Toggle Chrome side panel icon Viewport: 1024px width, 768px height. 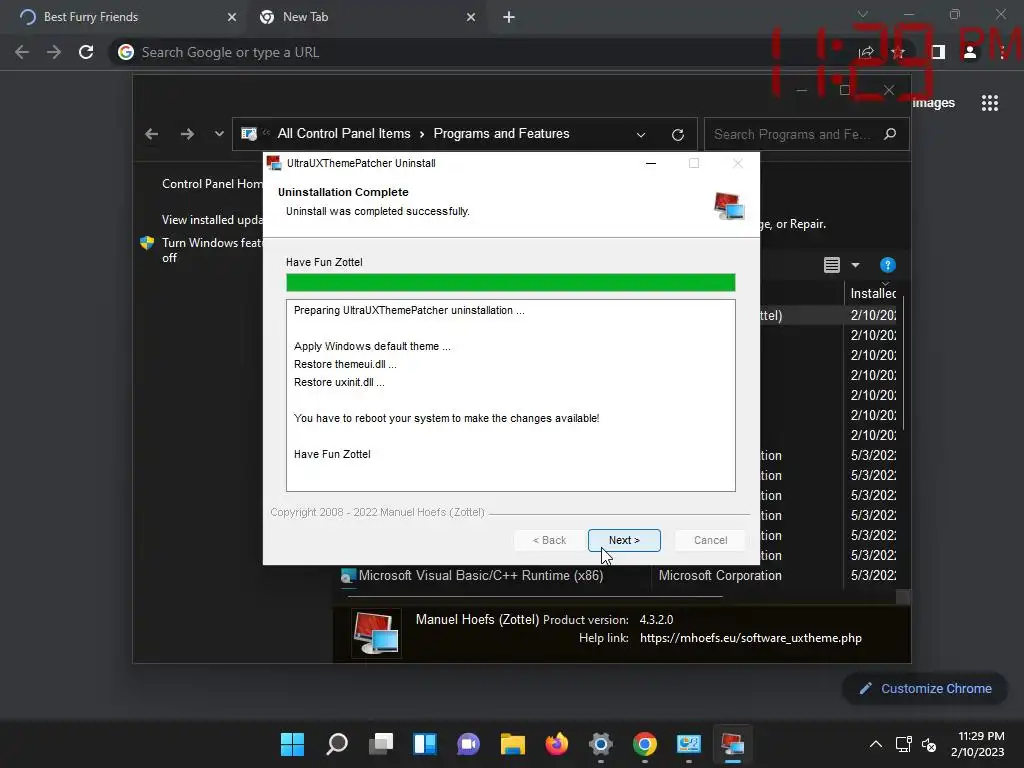click(x=938, y=52)
